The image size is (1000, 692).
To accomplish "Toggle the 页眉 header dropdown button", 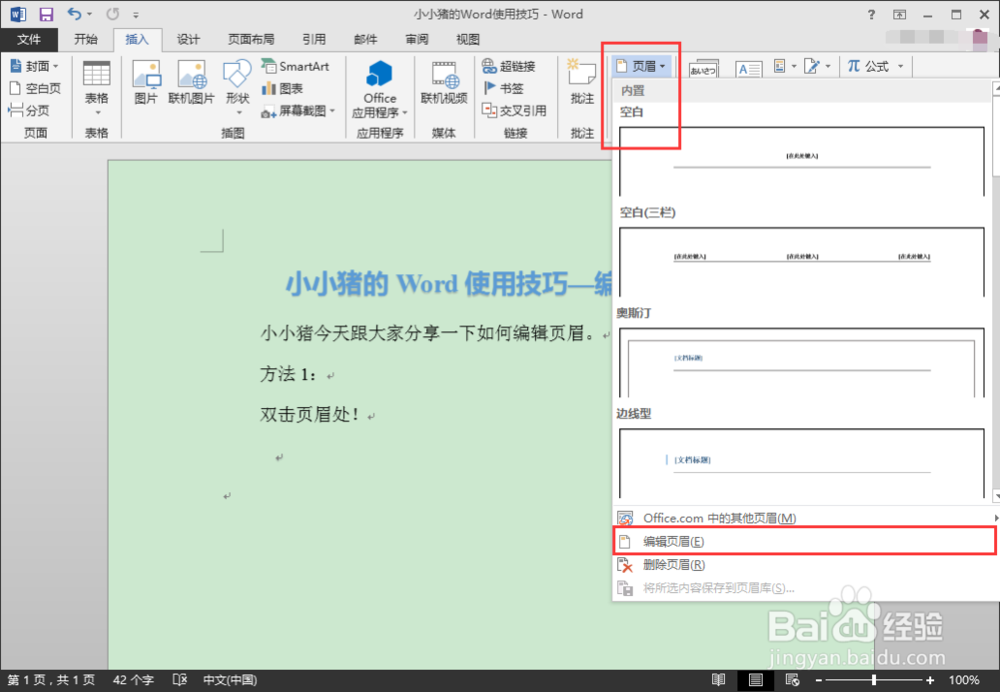I will pos(642,66).
